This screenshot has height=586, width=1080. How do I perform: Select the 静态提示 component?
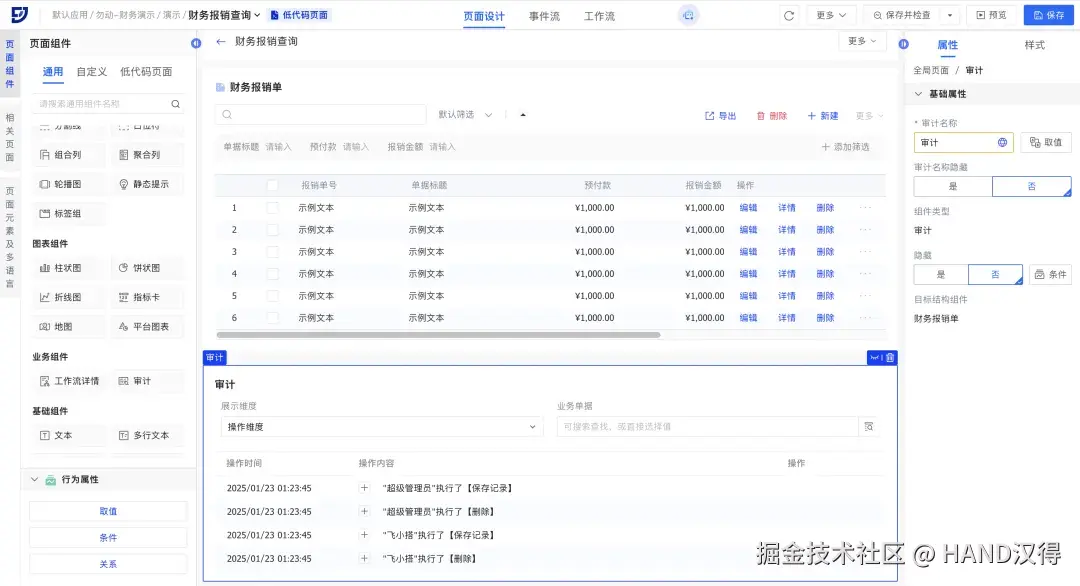click(147, 184)
